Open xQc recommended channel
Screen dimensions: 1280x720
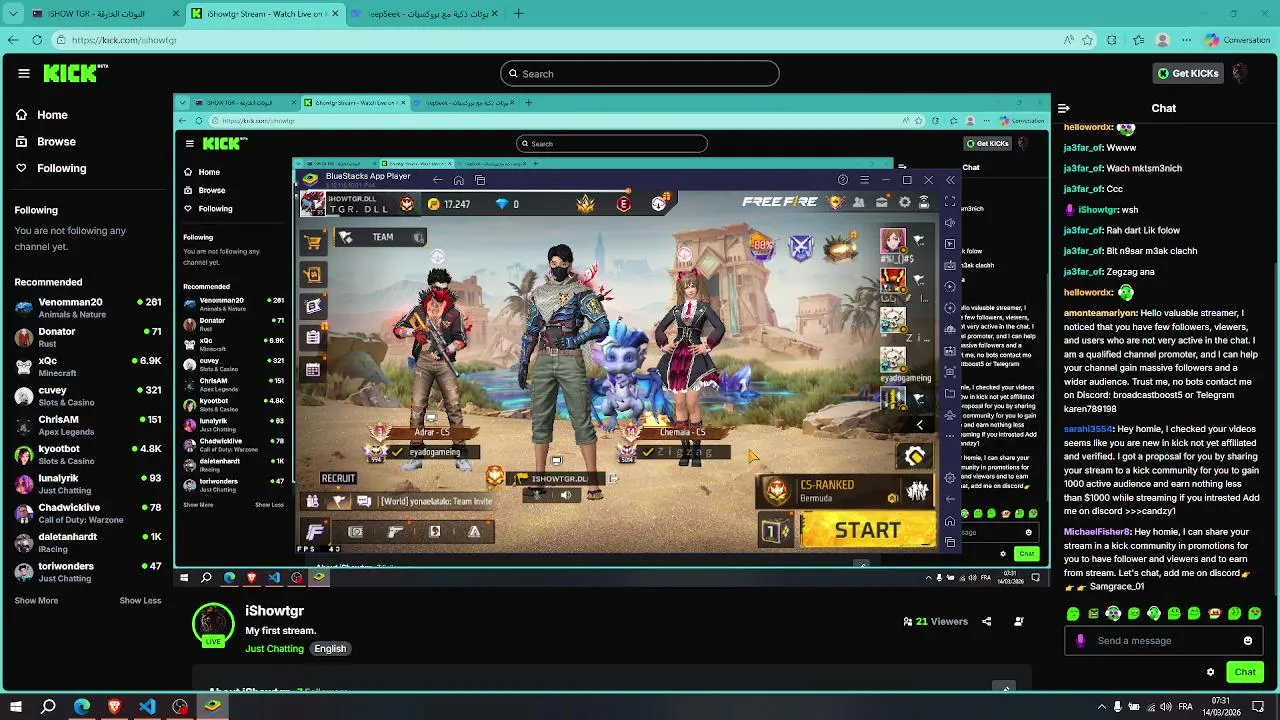pyautogui.click(x=88, y=366)
